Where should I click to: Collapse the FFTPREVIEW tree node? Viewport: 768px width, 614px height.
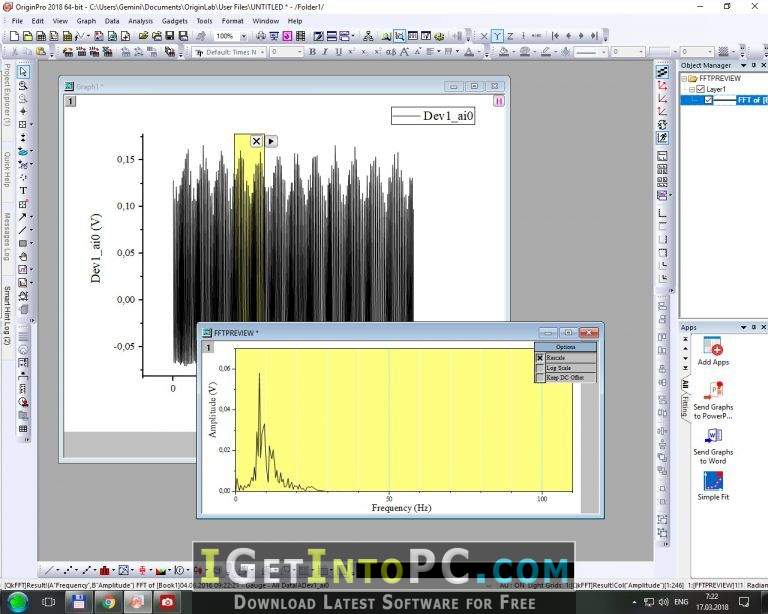tap(684, 78)
